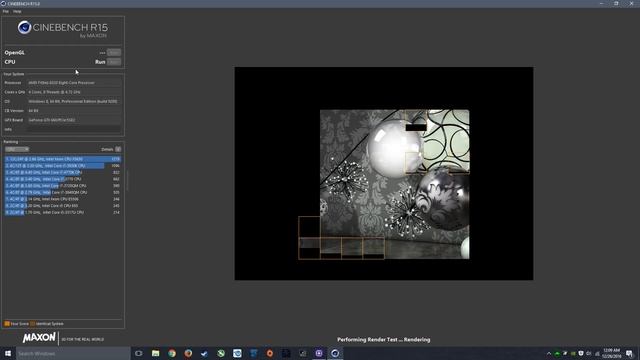The width and height of the screenshot is (640, 360).
Task: Open the File menu
Action: tap(6, 11)
